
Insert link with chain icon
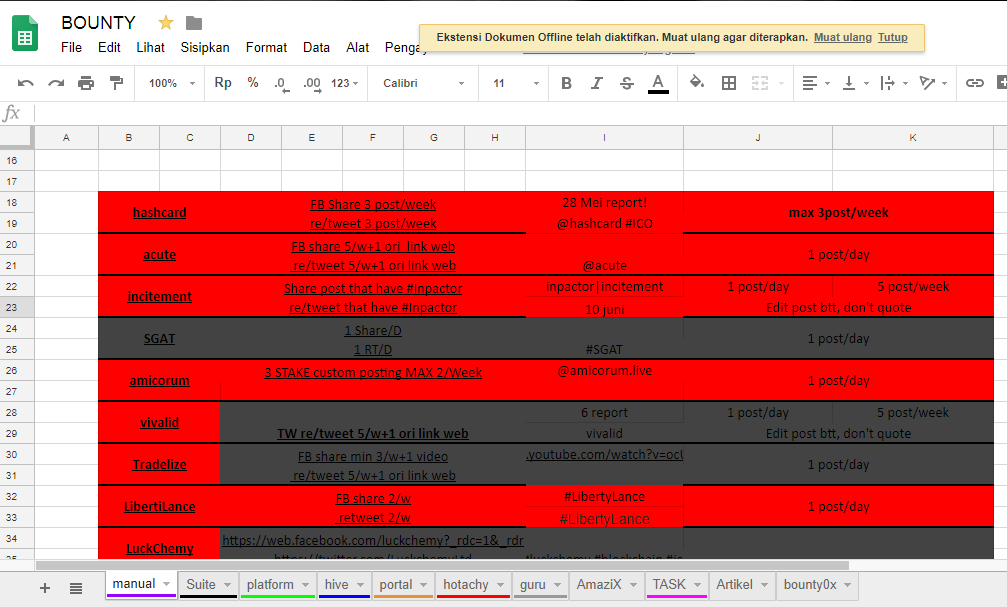(x=974, y=83)
